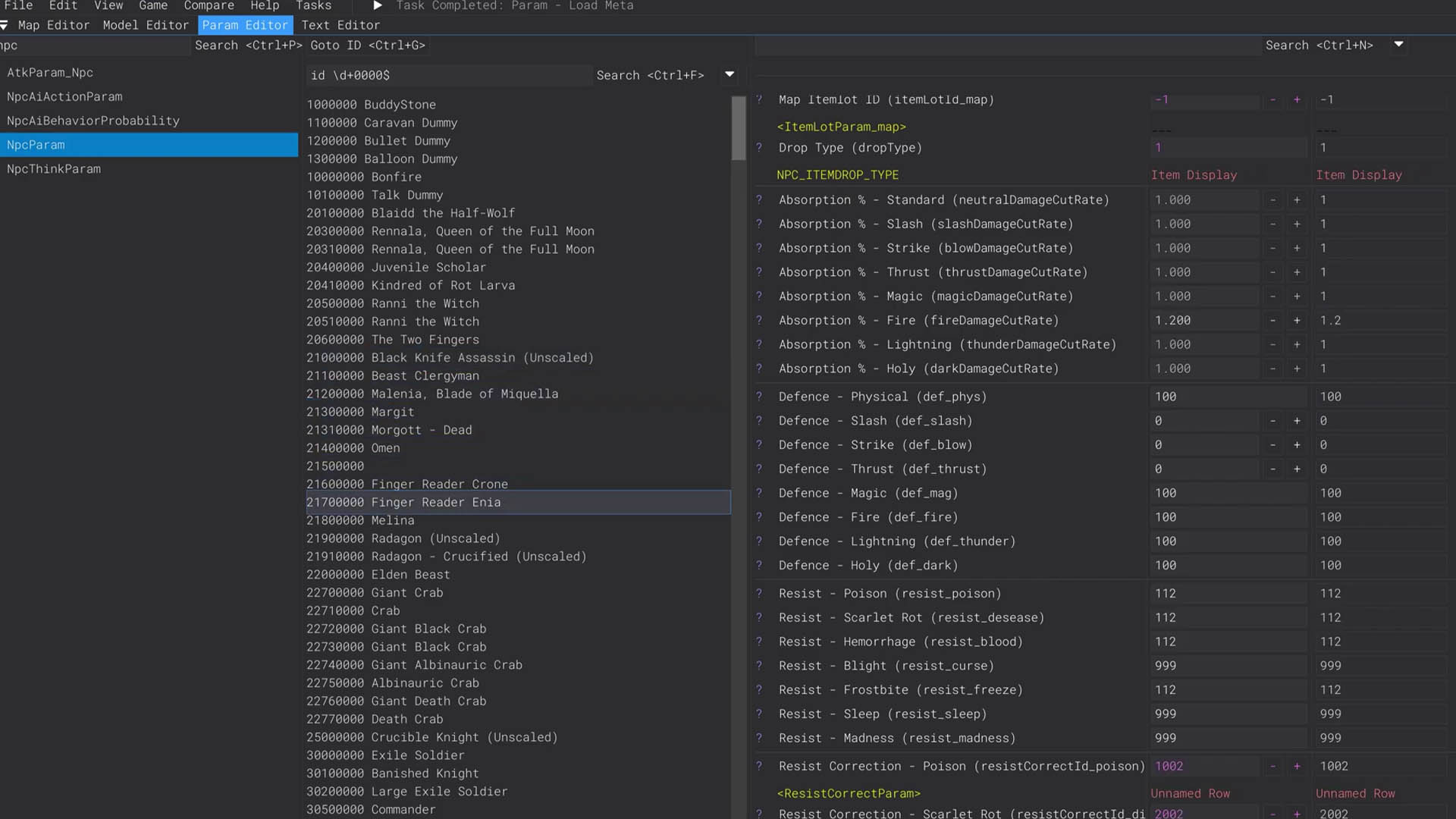Click help icon beside Resist Blight field
Viewport: 1456px width, 819px height.
[759, 666]
